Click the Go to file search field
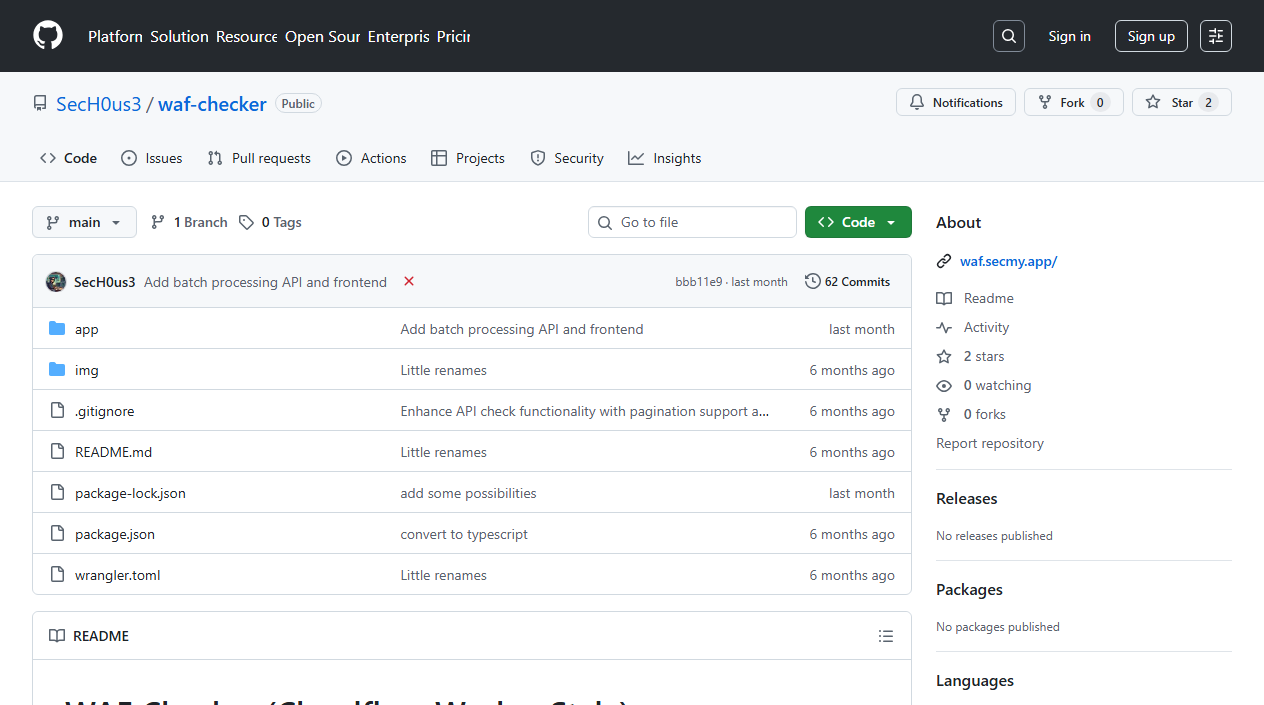Viewport: 1264px width, 705px height. click(692, 222)
